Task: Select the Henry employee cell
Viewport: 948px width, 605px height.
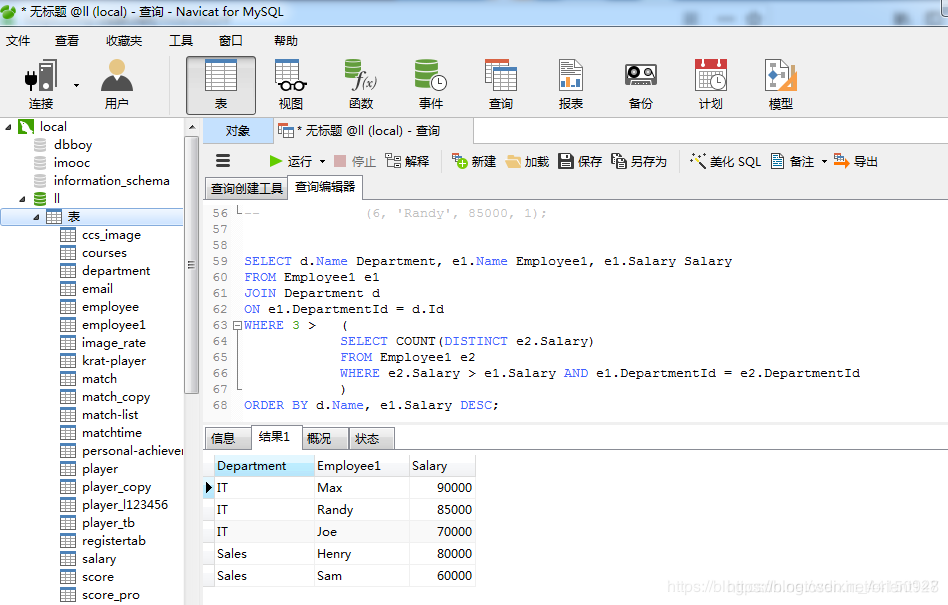Action: point(362,554)
